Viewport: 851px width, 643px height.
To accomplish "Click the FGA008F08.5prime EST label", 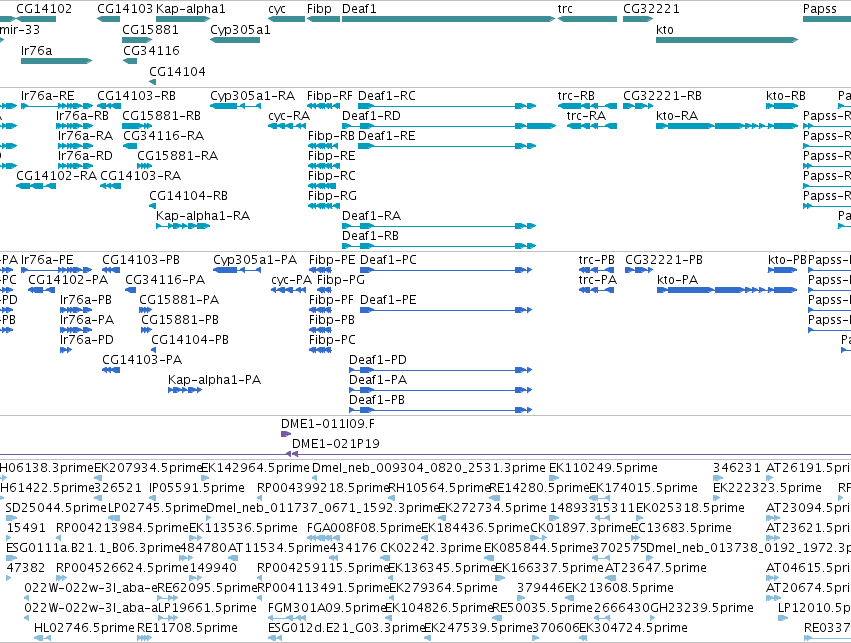I will point(364,527).
